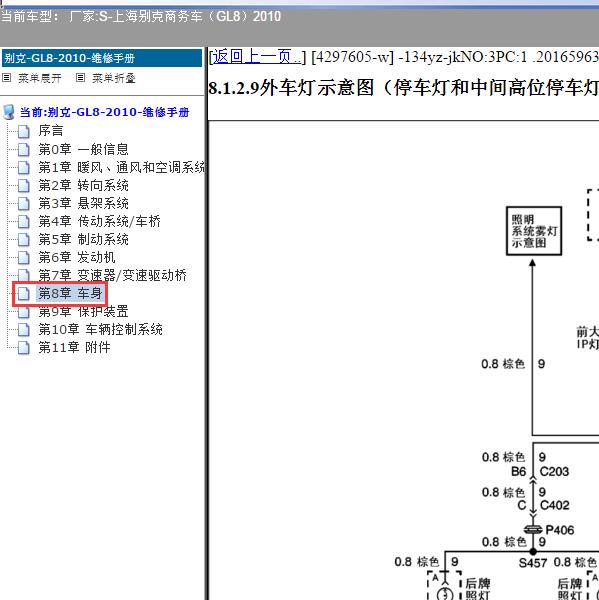Open 第7章 变速器/变速驱动桥
The image size is (599, 600).
pyautogui.click(x=113, y=275)
